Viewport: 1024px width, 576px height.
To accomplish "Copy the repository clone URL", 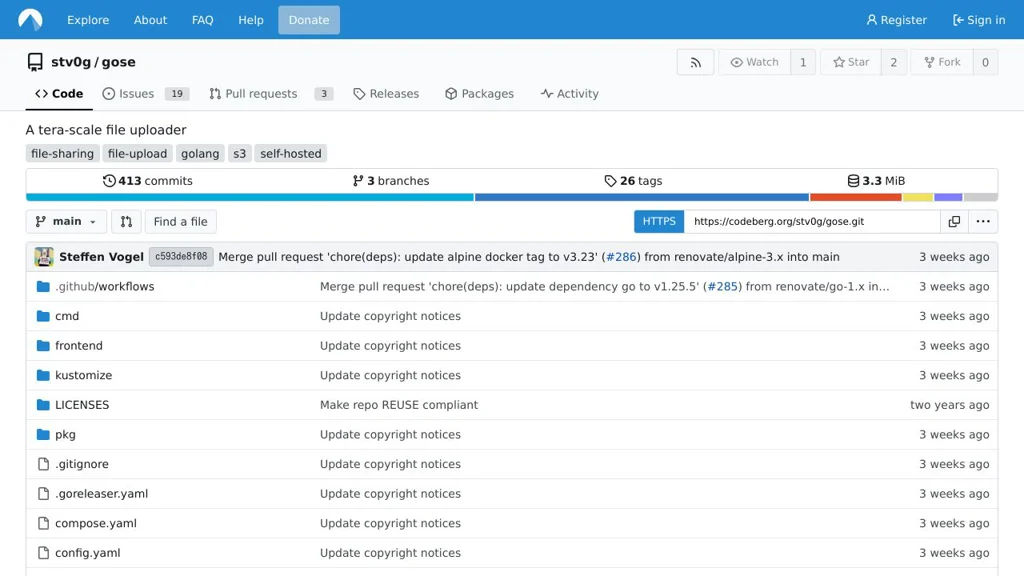I will click(x=954, y=222).
